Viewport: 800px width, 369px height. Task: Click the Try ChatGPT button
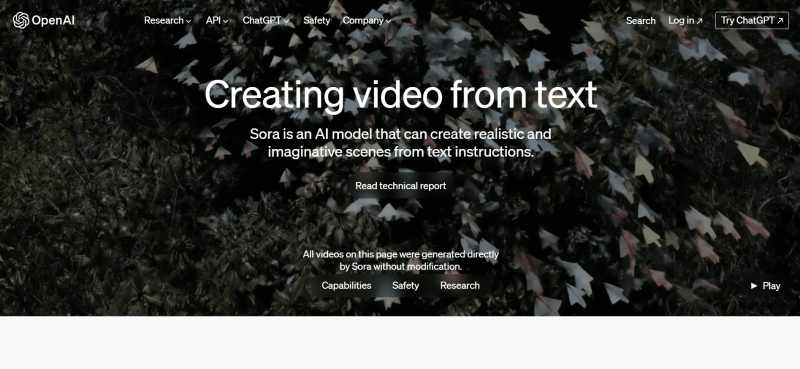[x=752, y=20]
